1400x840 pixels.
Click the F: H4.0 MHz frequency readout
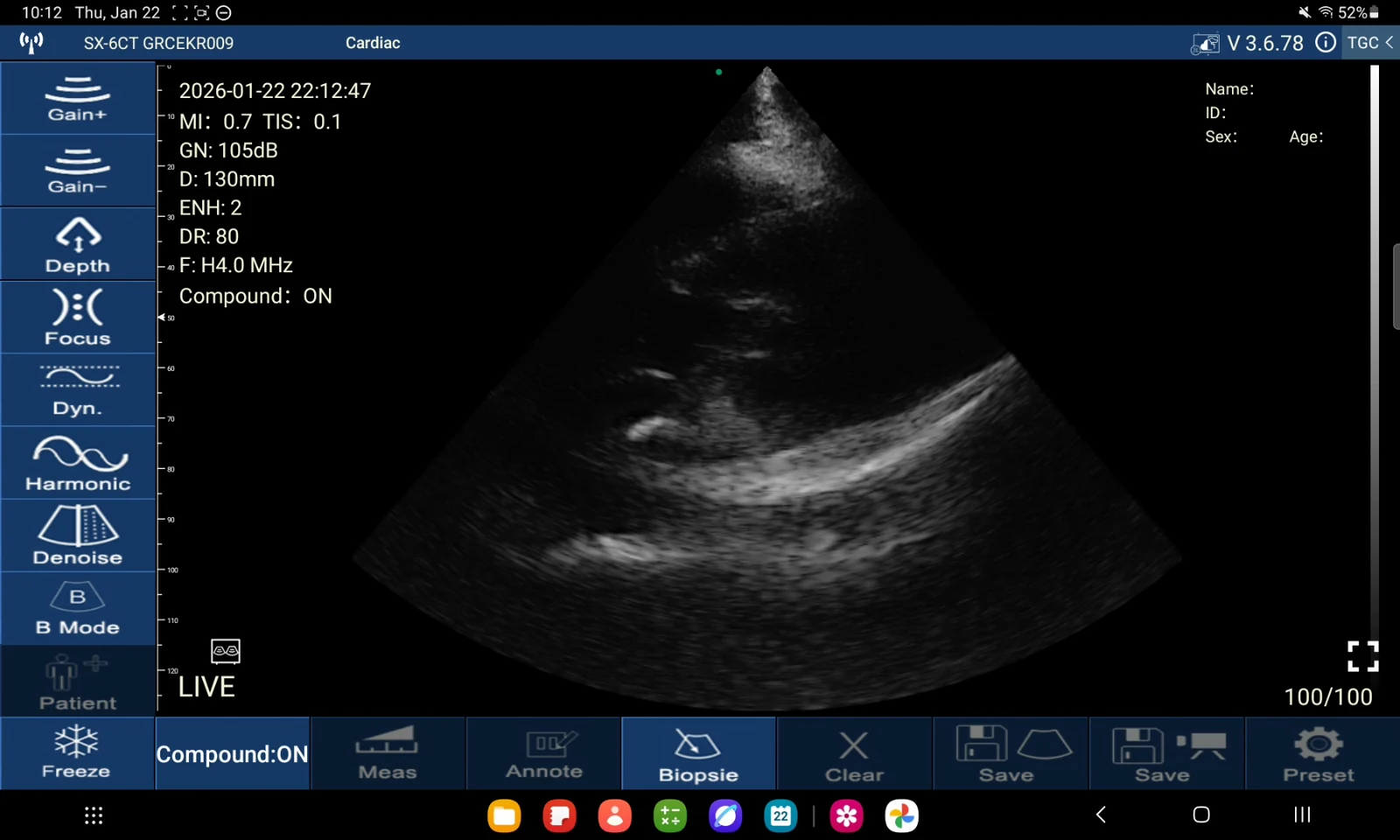pyautogui.click(x=236, y=265)
